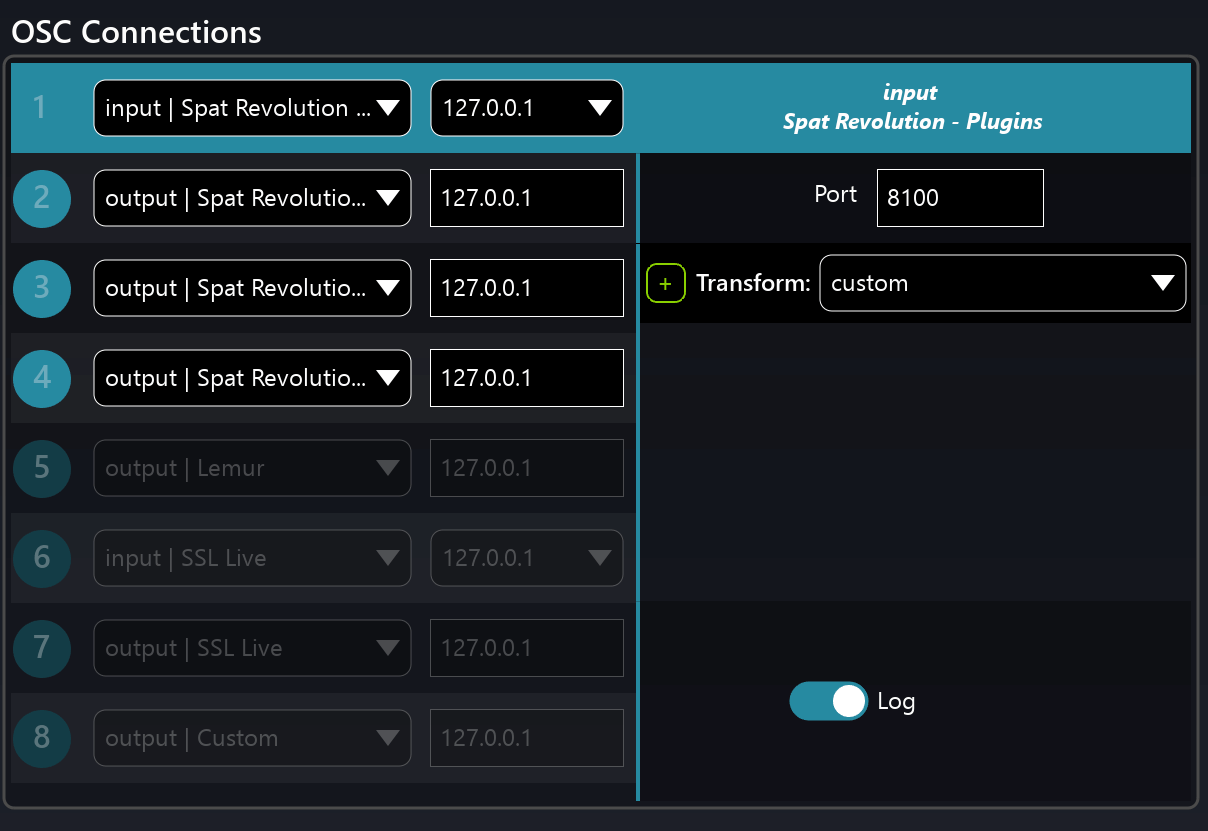This screenshot has width=1208, height=831.
Task: Click connection 3 IP address field
Action: (x=526, y=288)
